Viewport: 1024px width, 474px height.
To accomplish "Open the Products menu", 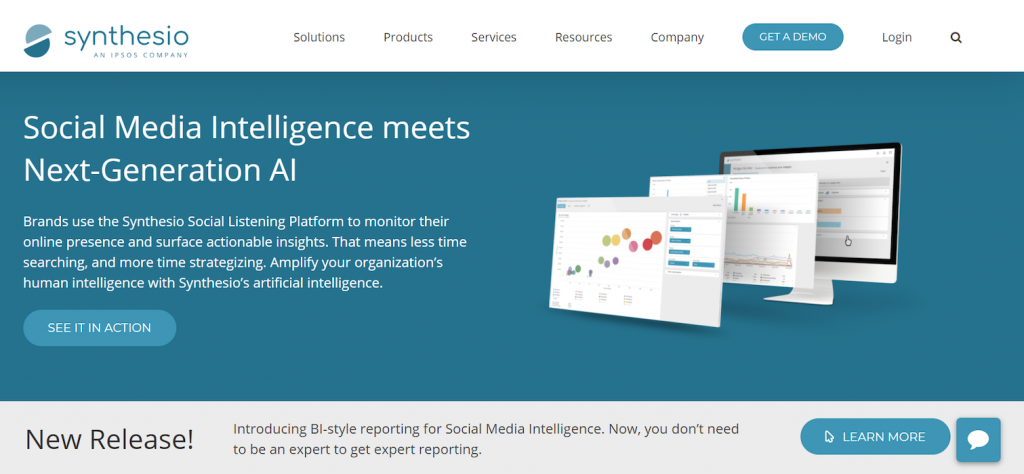I will coord(408,37).
